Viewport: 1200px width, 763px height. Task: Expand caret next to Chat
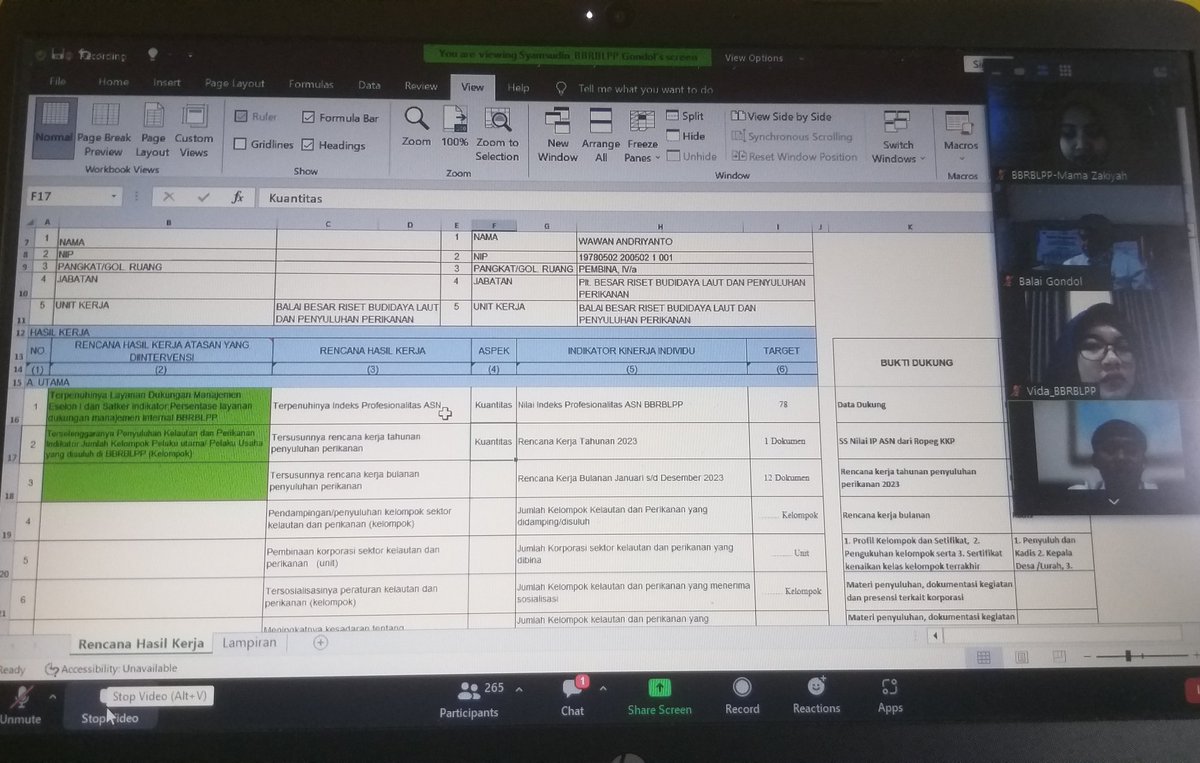[602, 688]
